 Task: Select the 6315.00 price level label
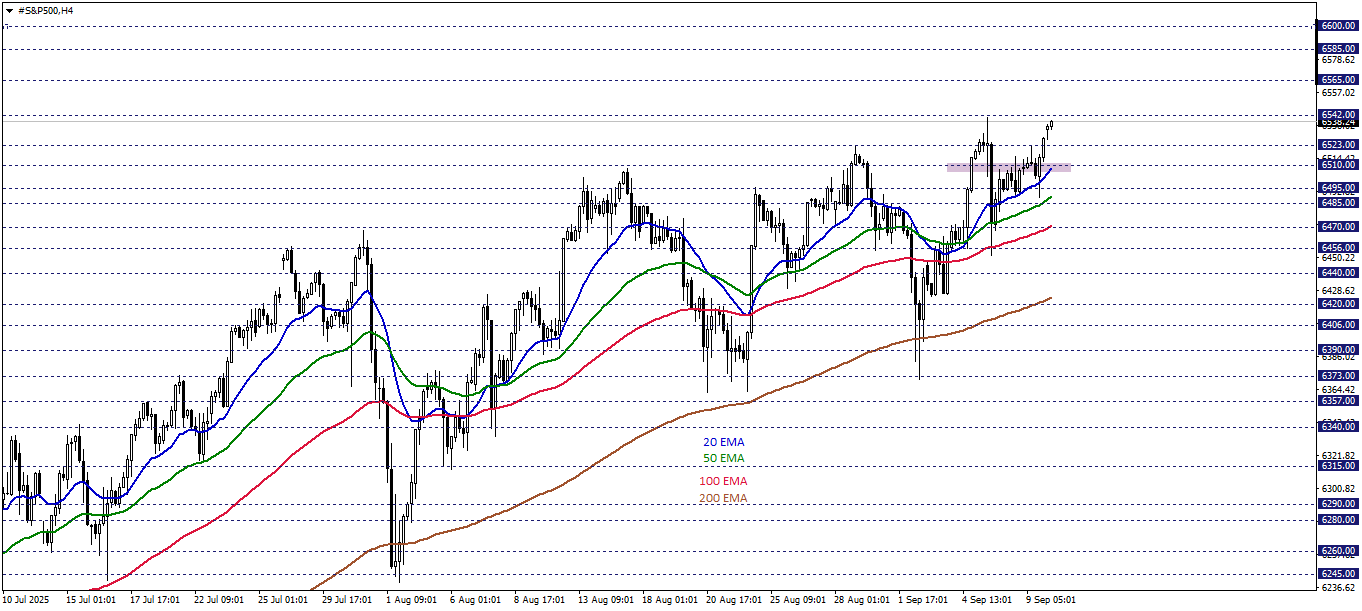pos(1338,466)
